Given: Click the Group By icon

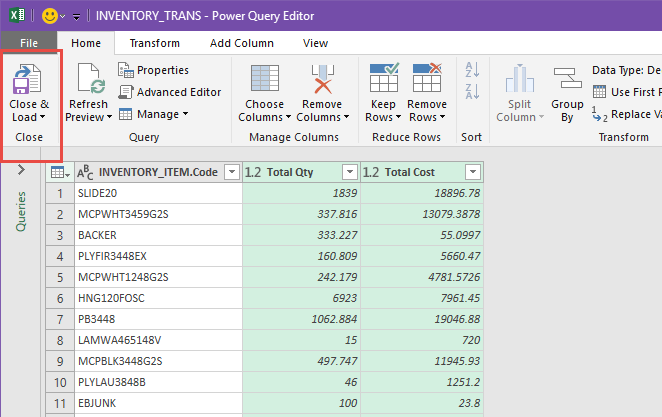Looking at the screenshot, I should point(567,79).
